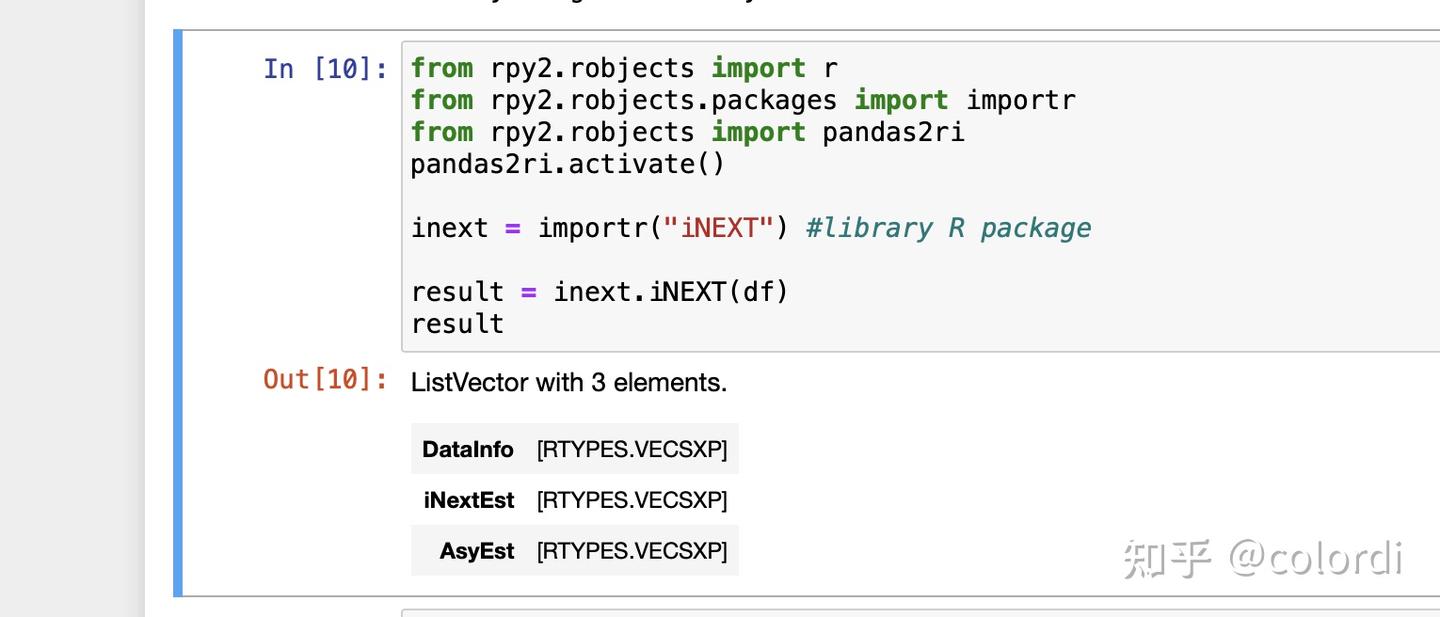Click the 'importr' name in the packages import line
Viewport: 1440px width, 617px height.
[1020, 100]
